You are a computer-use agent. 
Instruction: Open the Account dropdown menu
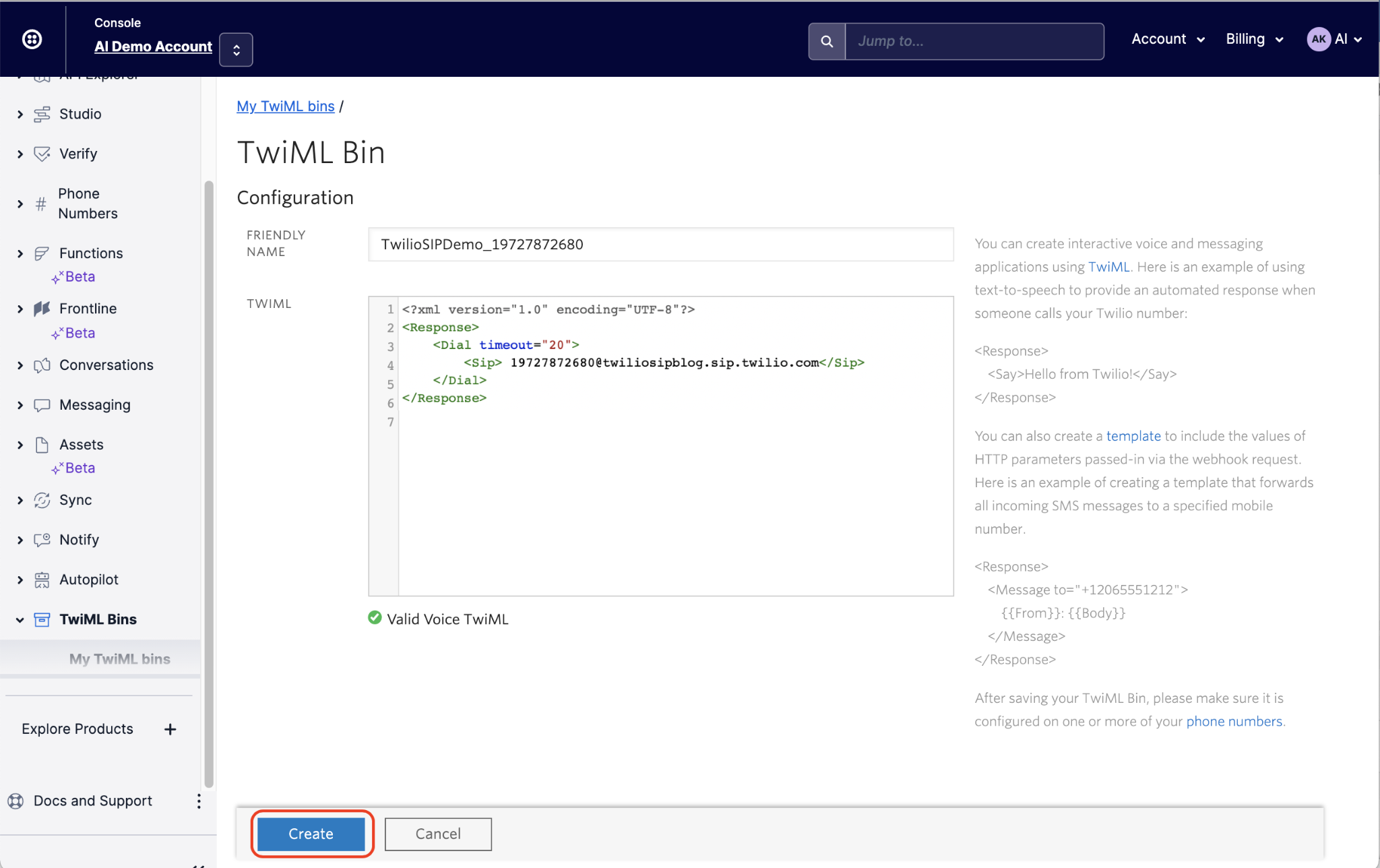[1168, 39]
